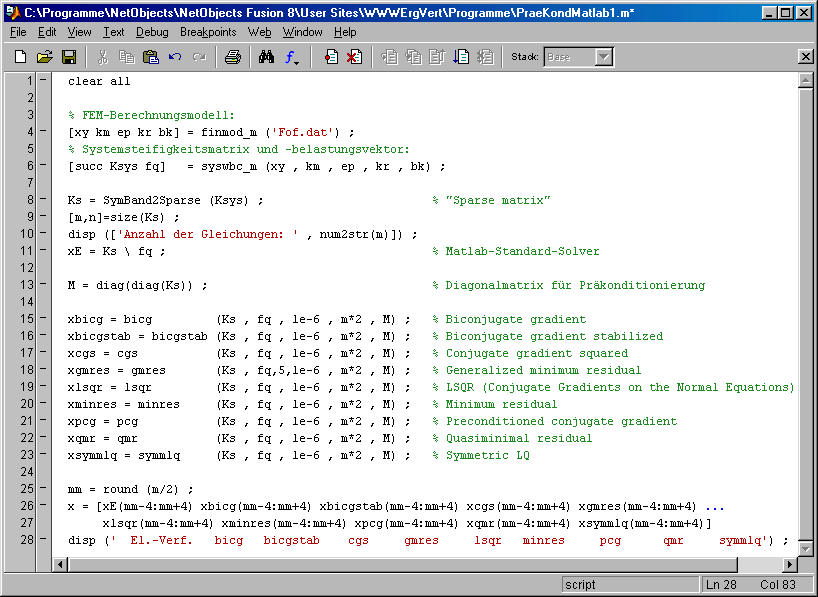Save the current script
The image size is (818, 597).
pos(67,57)
